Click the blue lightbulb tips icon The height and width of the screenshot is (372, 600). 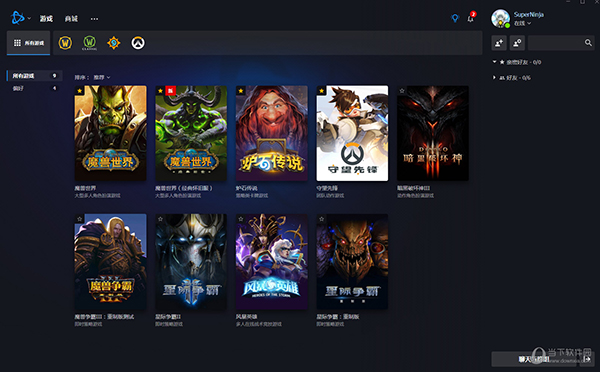tap(455, 18)
